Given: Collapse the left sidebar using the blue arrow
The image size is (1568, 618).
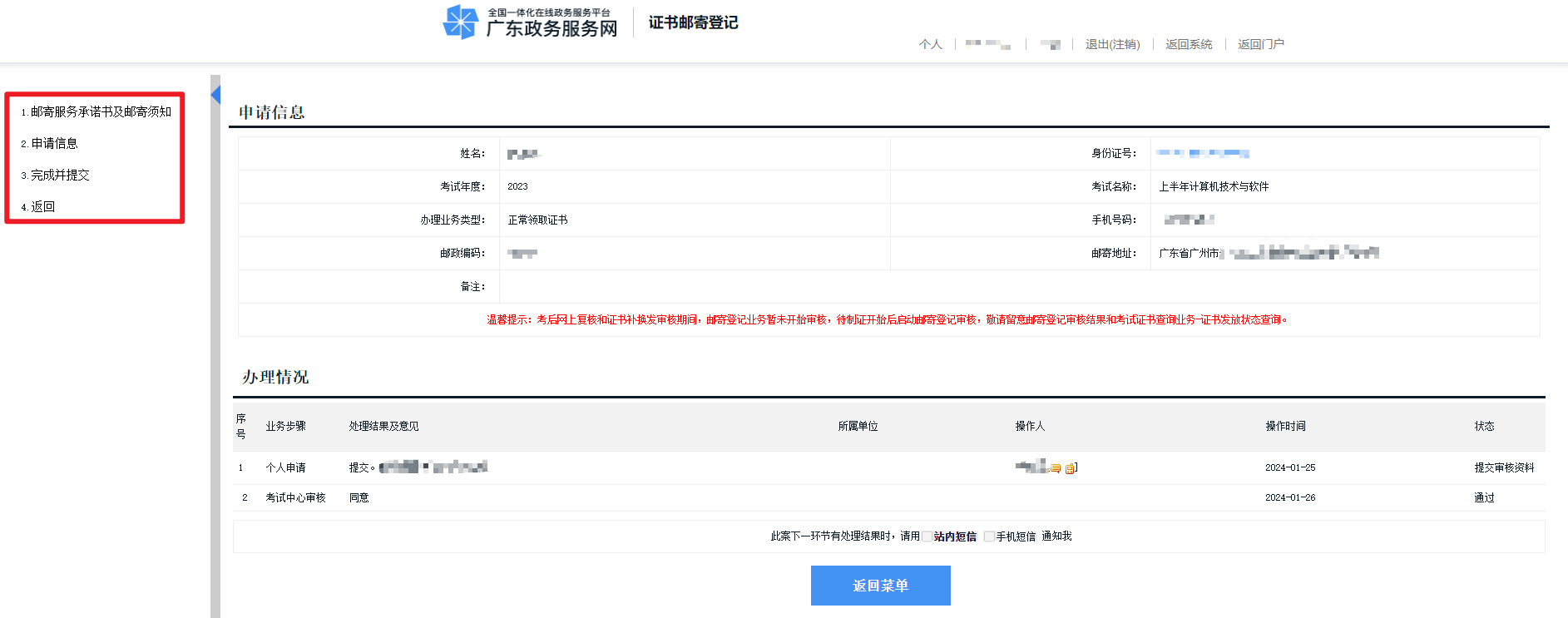Looking at the screenshot, I should 215,94.
